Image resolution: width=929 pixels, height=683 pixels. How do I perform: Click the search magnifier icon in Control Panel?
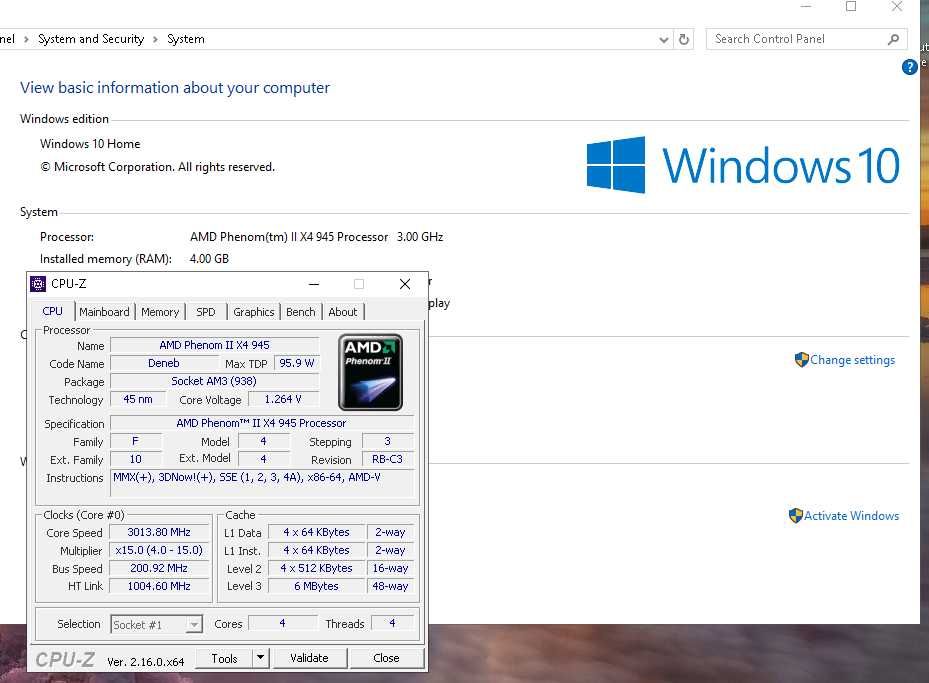(x=893, y=39)
